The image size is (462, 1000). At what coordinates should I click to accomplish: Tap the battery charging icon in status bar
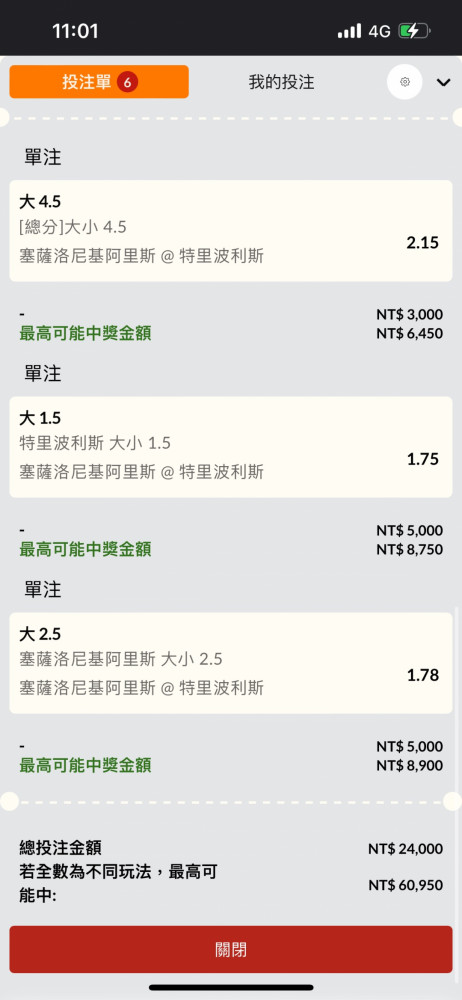coord(414,31)
